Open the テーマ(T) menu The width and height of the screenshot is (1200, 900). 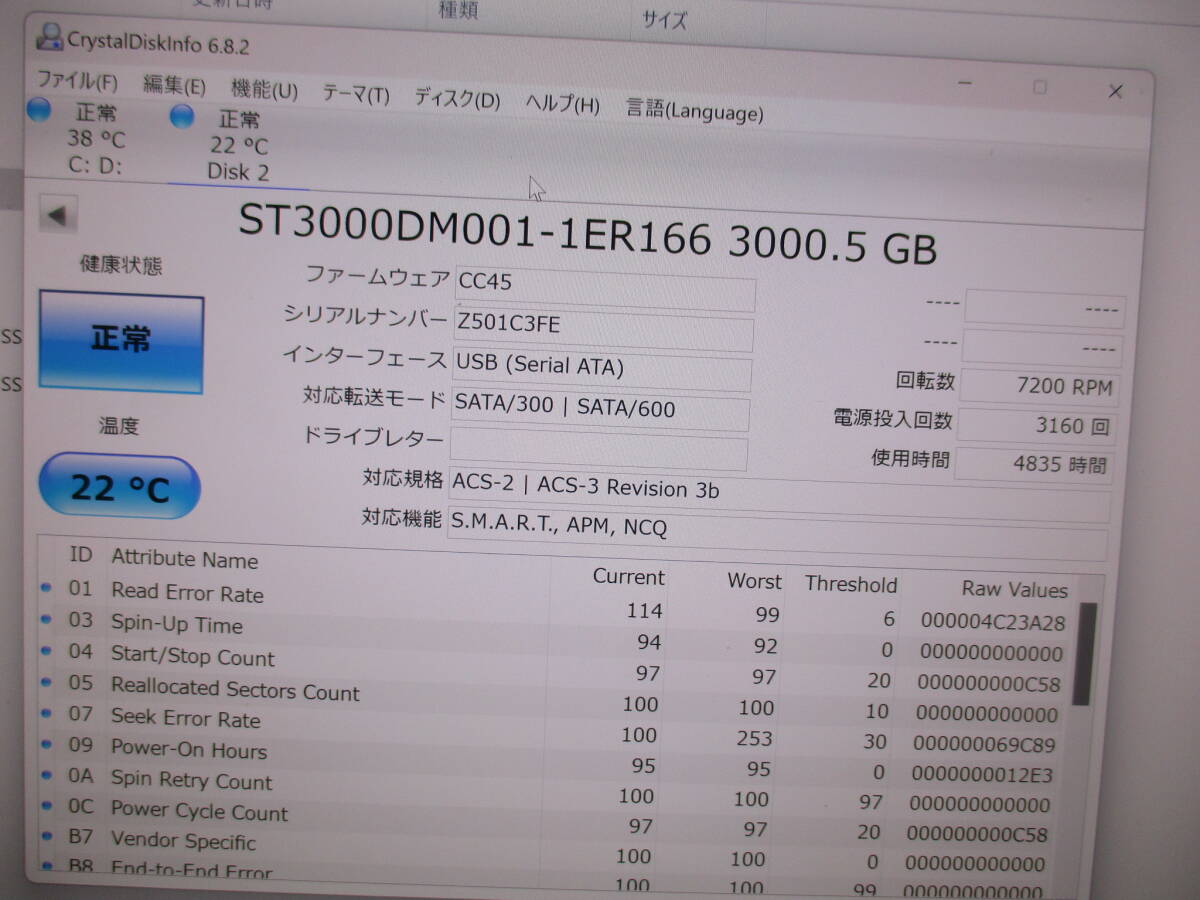pos(355,95)
